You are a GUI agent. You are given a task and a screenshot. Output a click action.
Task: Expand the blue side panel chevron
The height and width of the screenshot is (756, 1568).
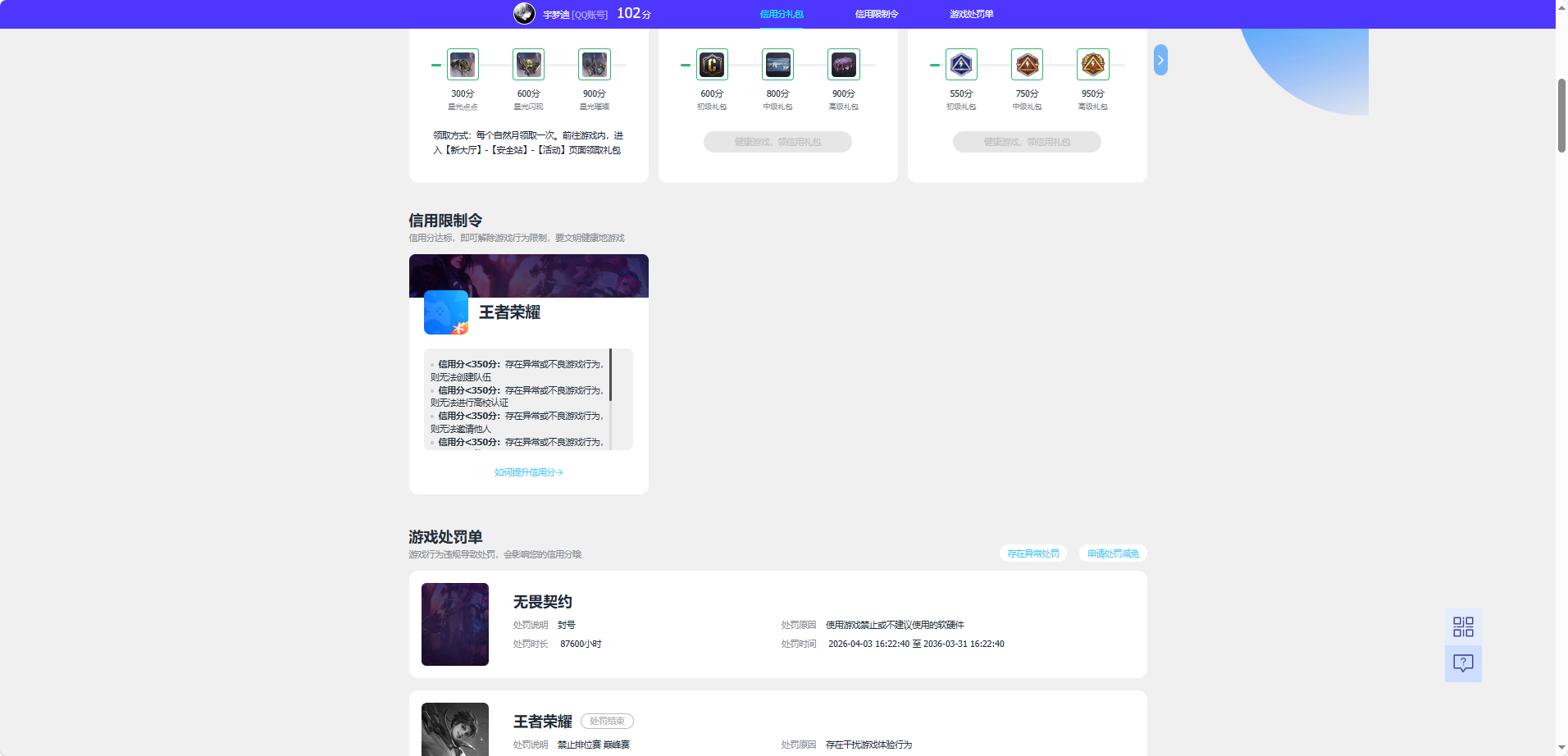coord(1160,60)
